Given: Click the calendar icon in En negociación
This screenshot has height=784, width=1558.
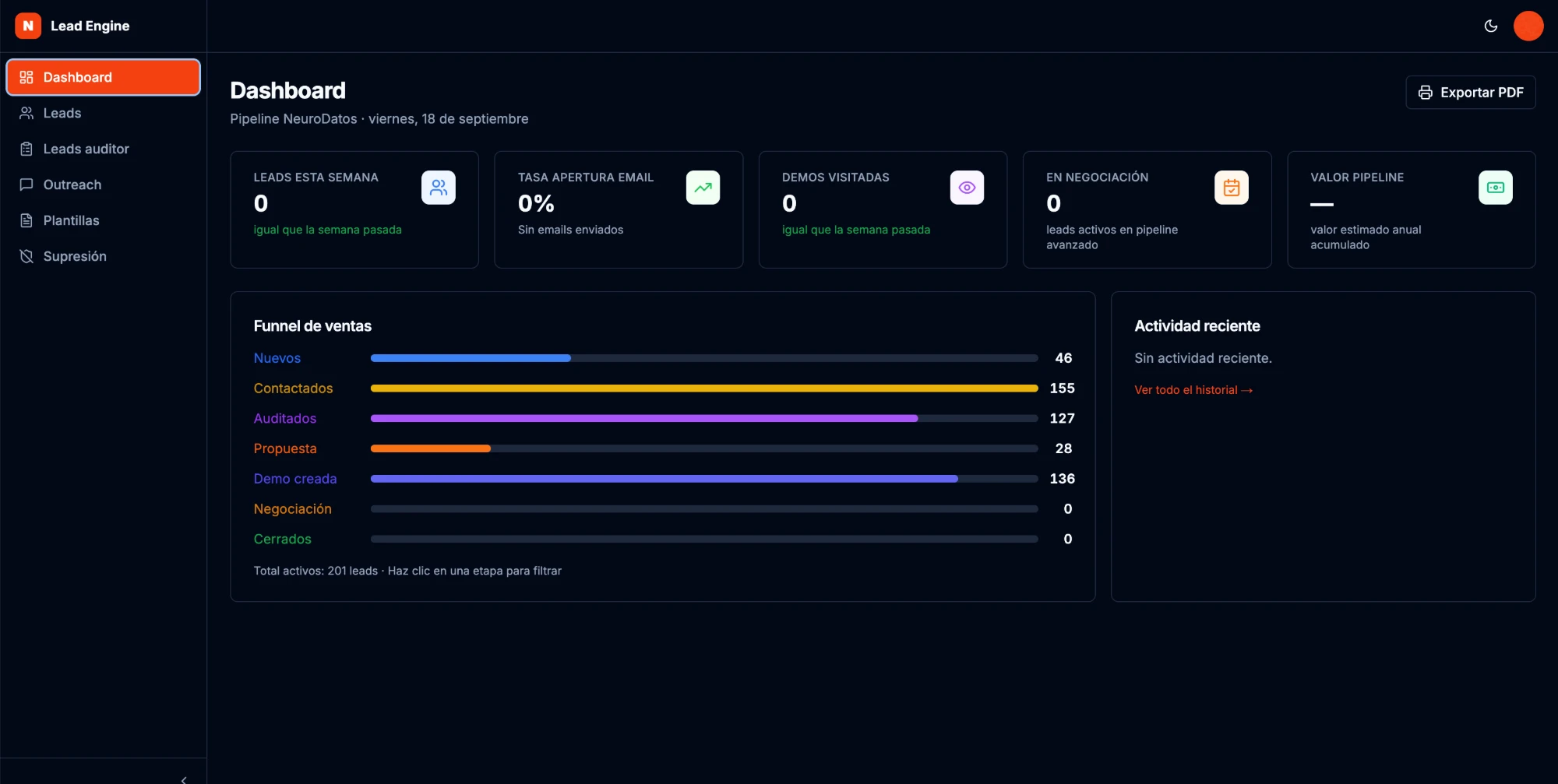Looking at the screenshot, I should [1231, 188].
